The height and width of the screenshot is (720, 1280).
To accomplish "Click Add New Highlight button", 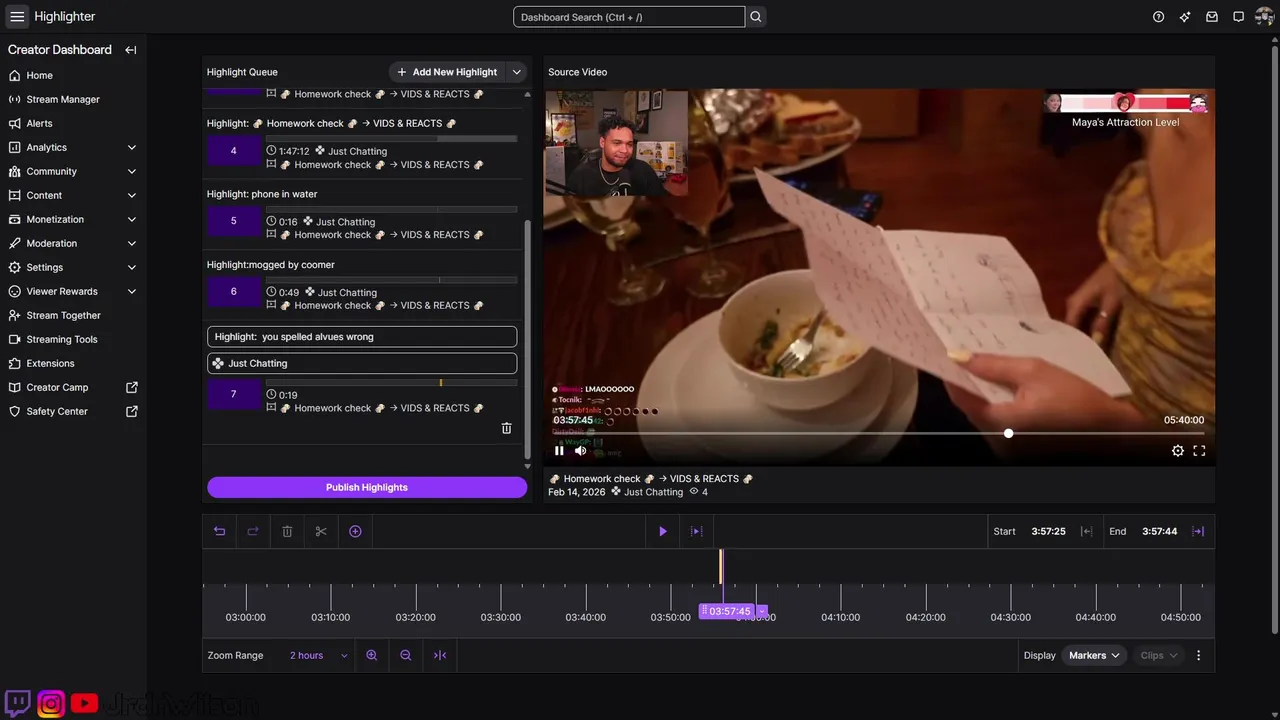I will point(447,72).
